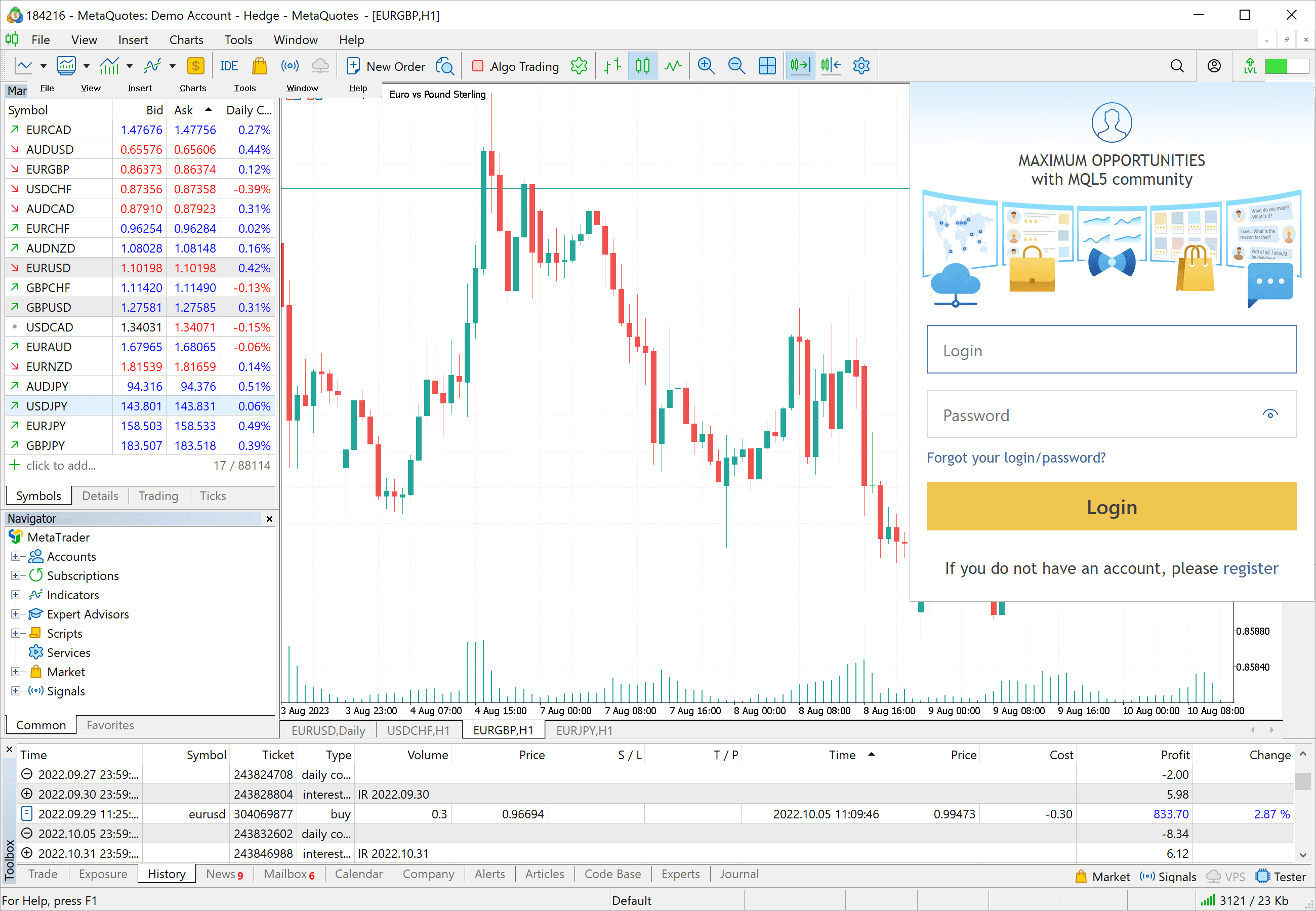Click into the Password input field
The width and height of the screenshot is (1316, 911).
(1111, 415)
